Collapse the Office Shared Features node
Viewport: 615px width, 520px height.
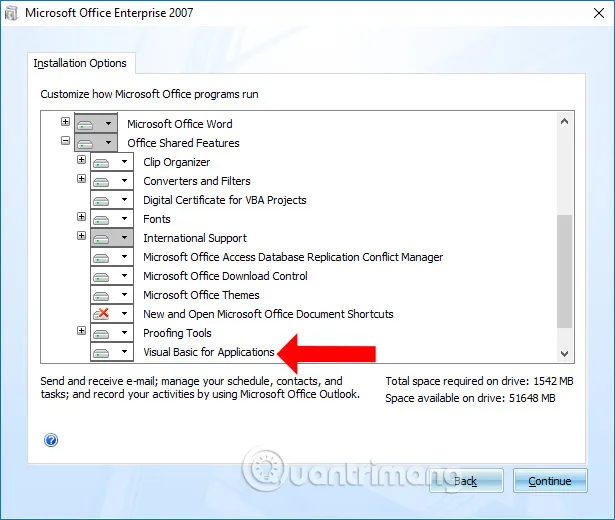click(x=66, y=140)
